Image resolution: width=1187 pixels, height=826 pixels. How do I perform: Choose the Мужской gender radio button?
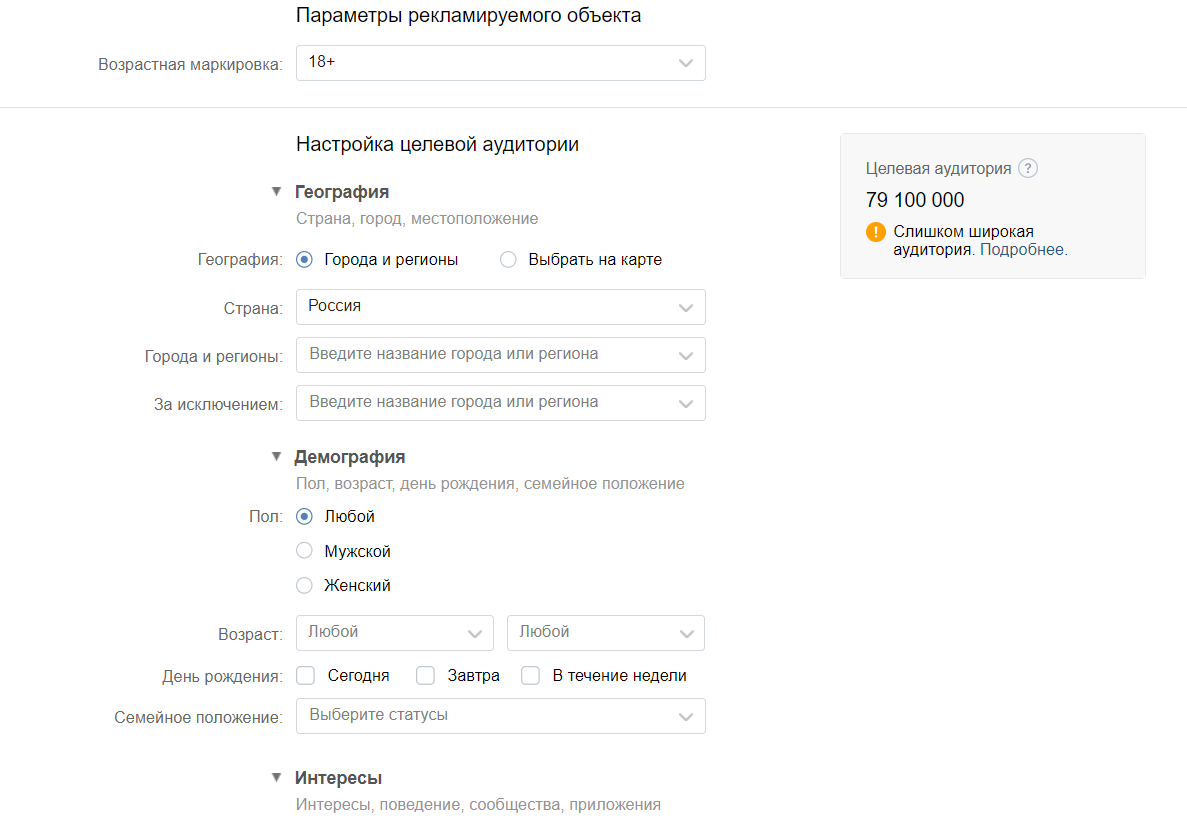click(305, 551)
